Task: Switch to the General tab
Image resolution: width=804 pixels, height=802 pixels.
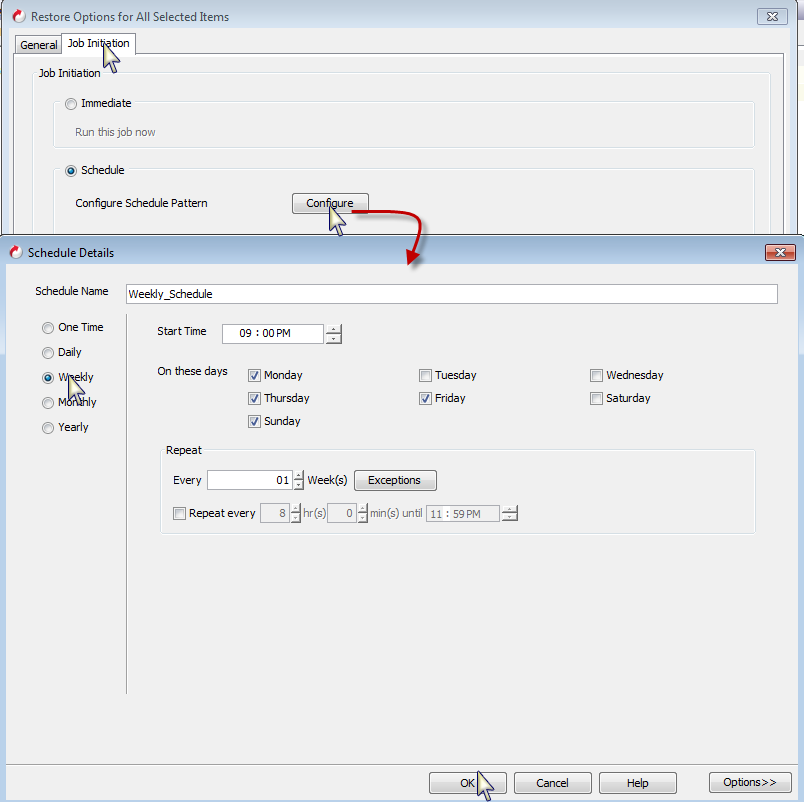Action: pyautogui.click(x=38, y=44)
